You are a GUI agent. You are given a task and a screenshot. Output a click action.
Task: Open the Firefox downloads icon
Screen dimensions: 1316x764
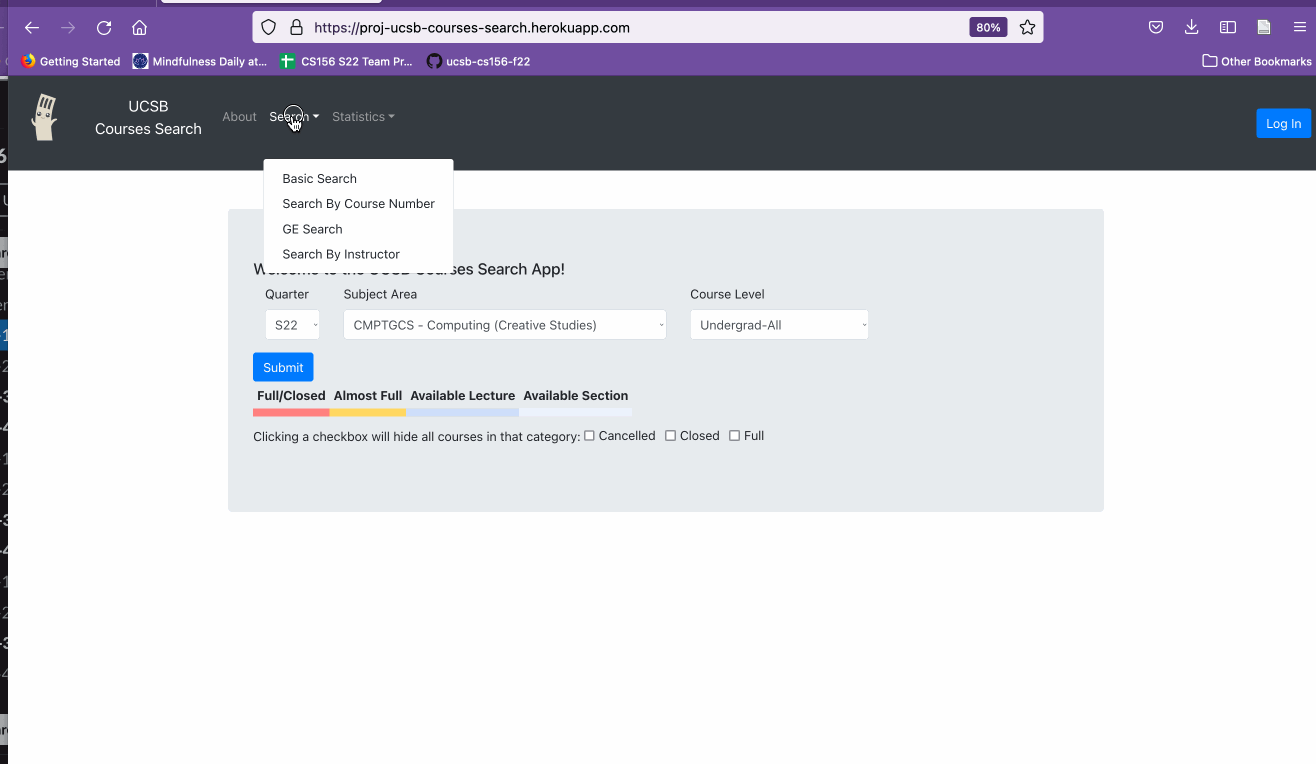[1191, 27]
